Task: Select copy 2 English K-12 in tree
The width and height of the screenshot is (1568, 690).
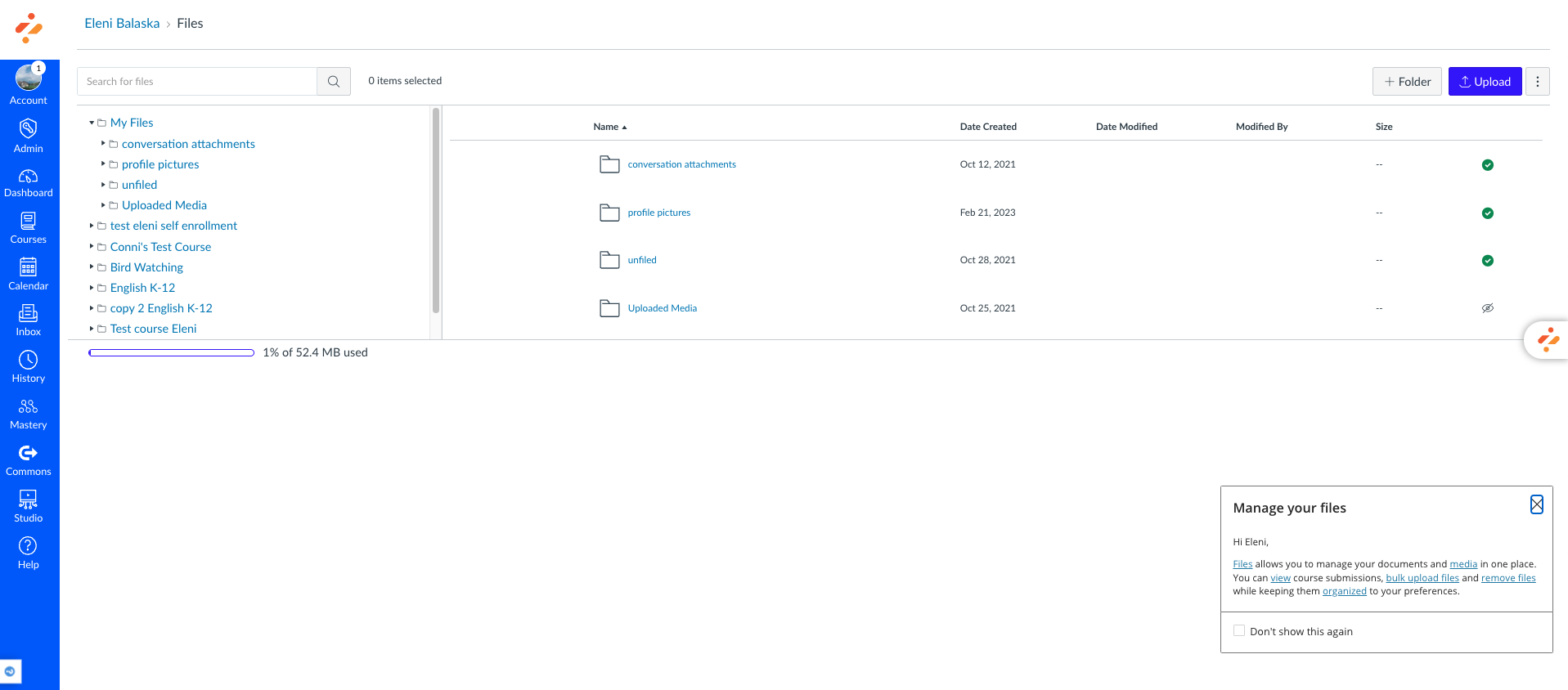Action: pos(161,308)
